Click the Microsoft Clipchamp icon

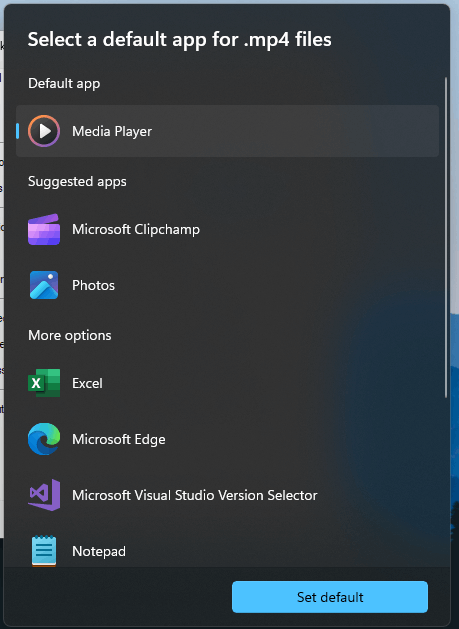click(x=44, y=229)
